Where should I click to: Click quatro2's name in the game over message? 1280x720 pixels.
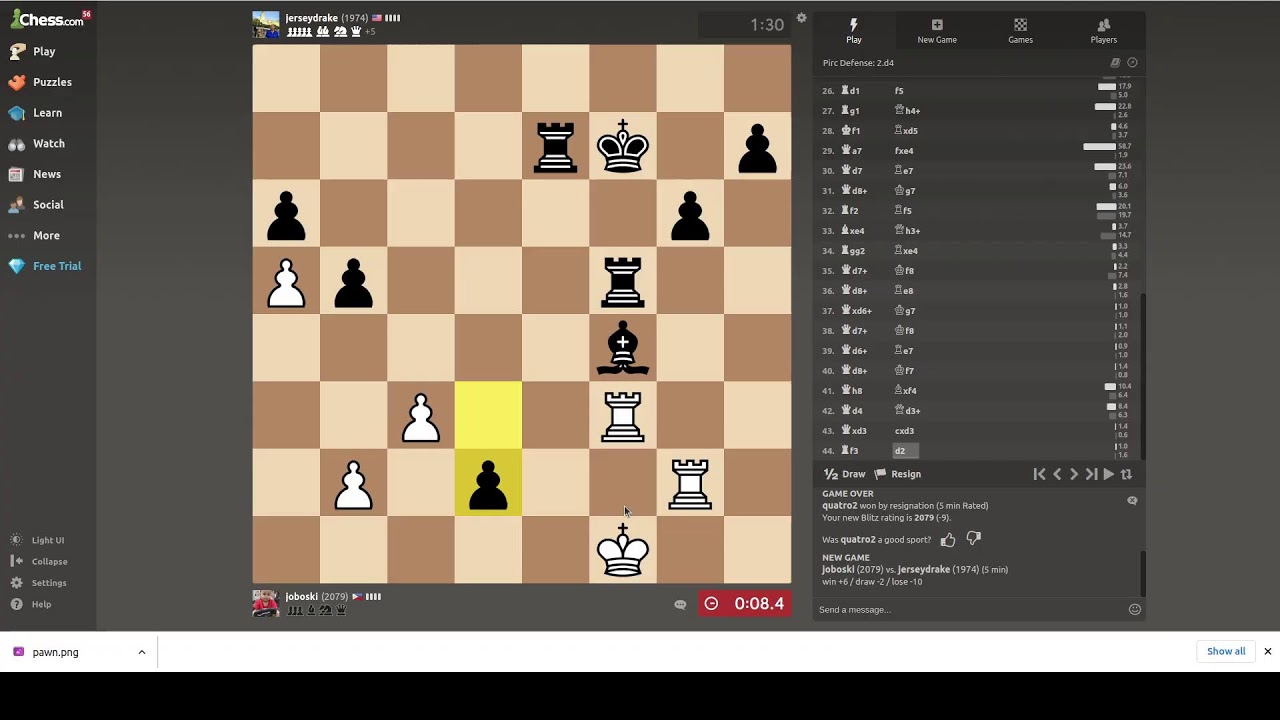point(838,506)
